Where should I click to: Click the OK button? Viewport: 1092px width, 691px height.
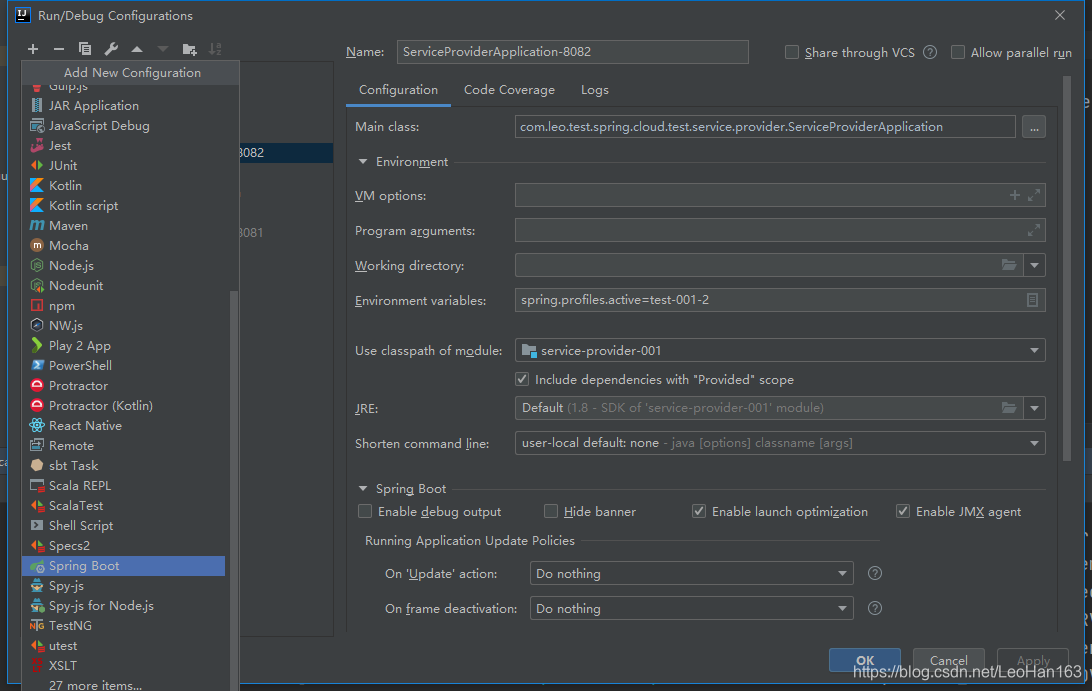point(865,660)
